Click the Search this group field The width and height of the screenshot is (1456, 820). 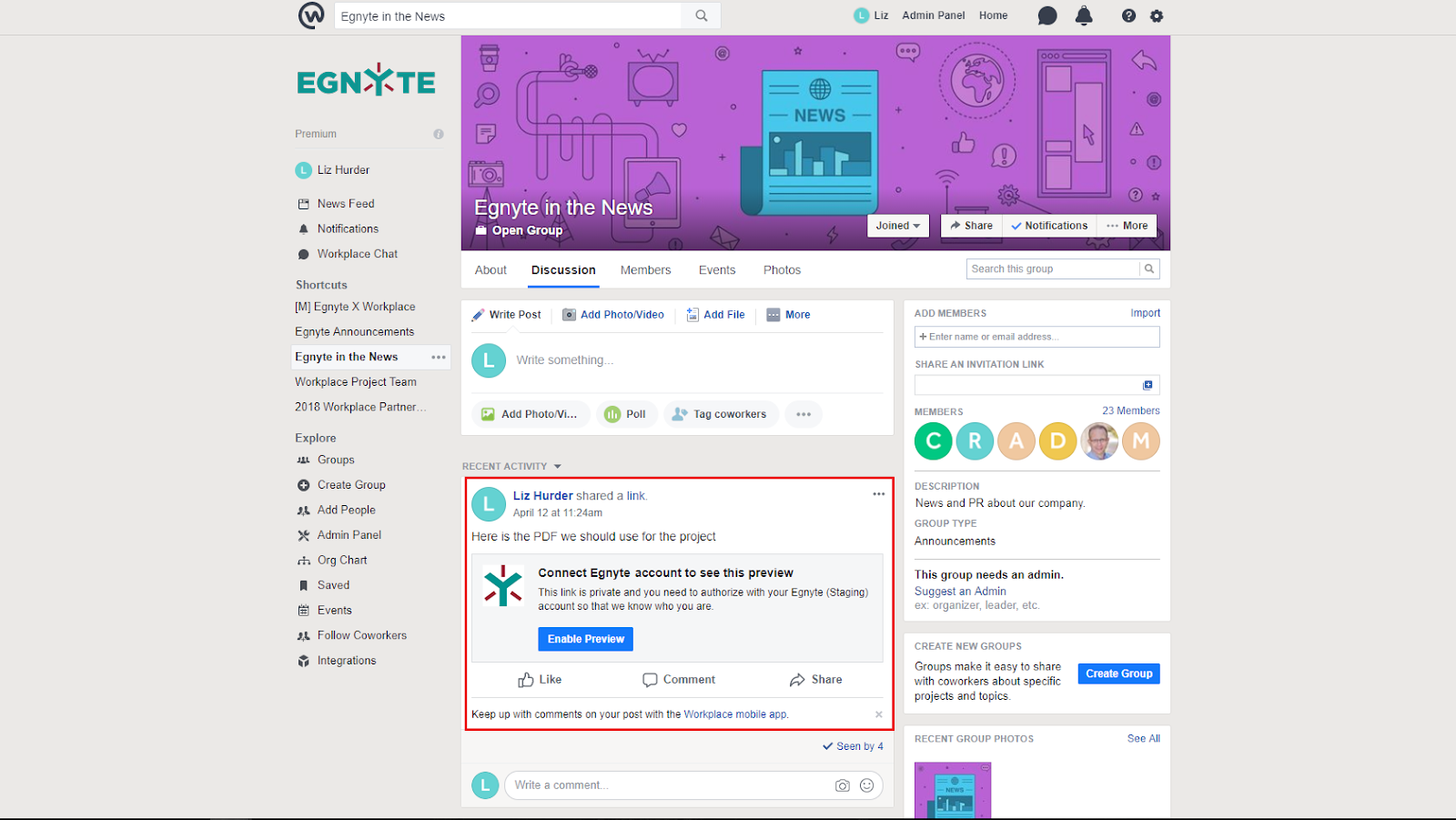(1052, 268)
